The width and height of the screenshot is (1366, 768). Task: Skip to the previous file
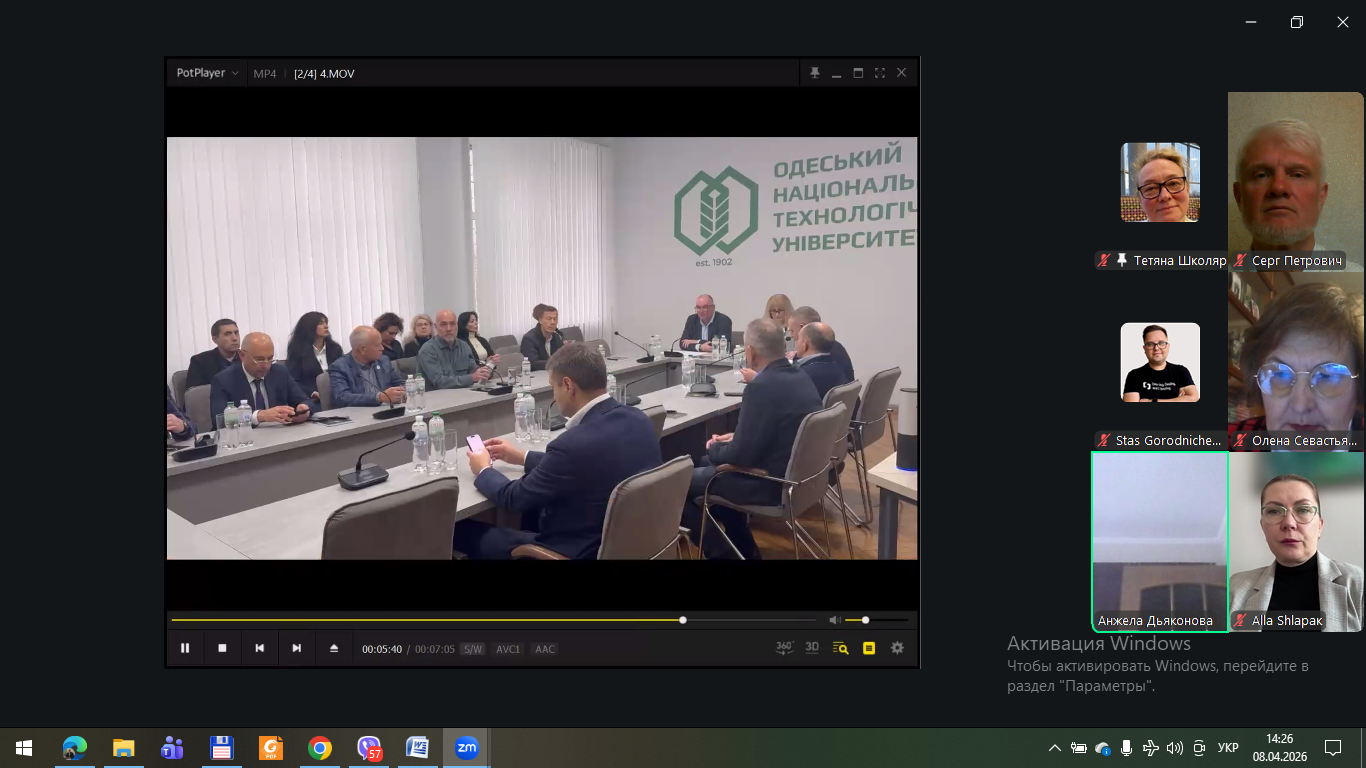(x=259, y=648)
